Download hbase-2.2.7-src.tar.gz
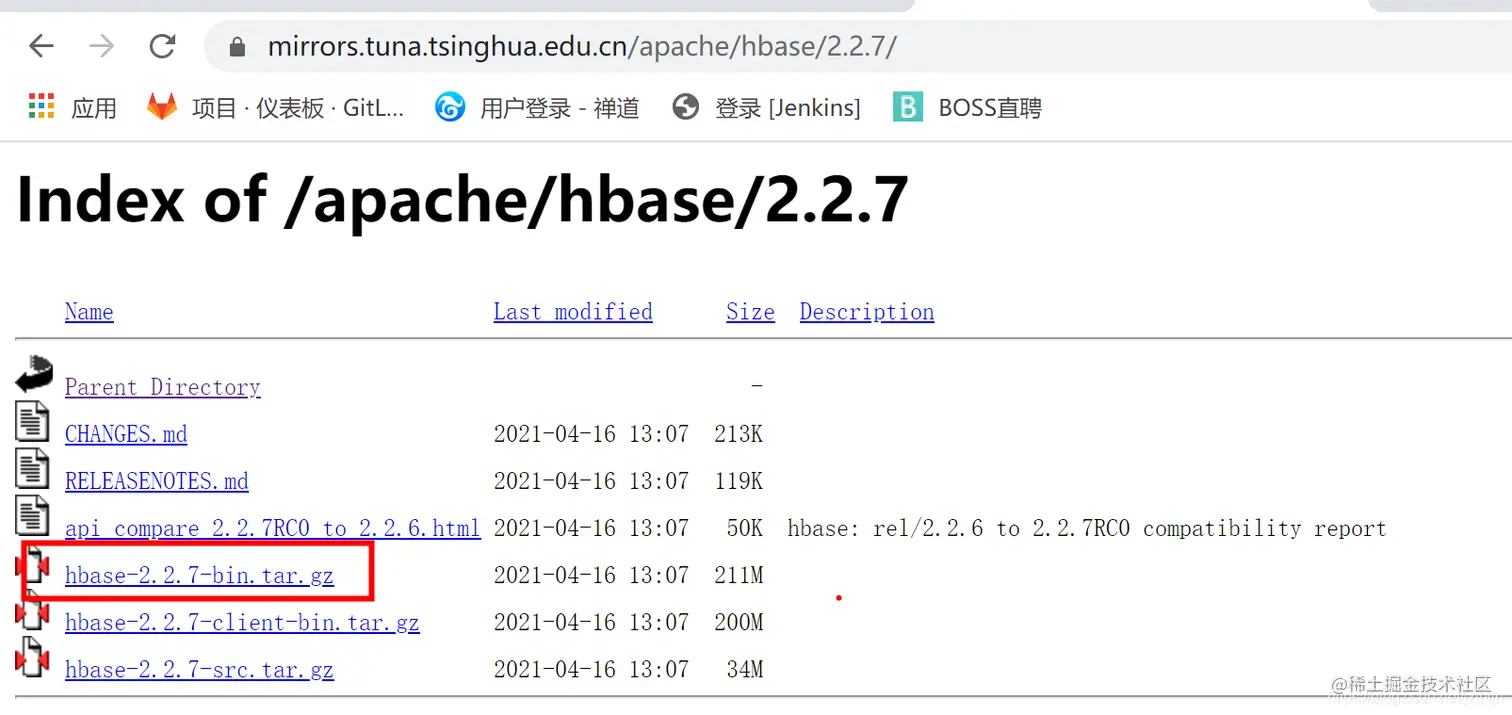 tap(200, 669)
